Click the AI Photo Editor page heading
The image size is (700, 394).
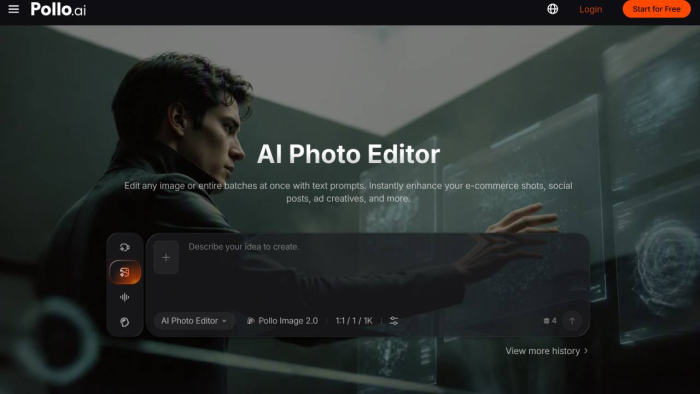[x=348, y=154]
